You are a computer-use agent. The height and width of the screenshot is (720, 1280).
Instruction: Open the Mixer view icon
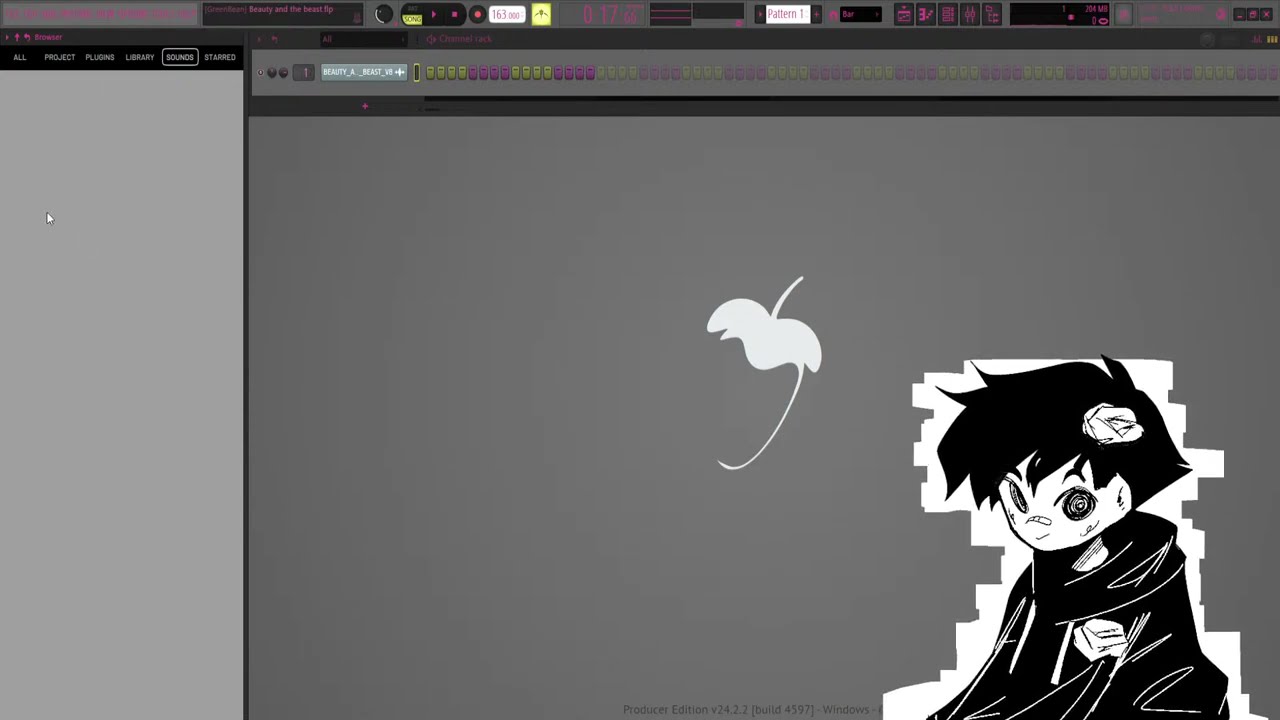(x=970, y=14)
